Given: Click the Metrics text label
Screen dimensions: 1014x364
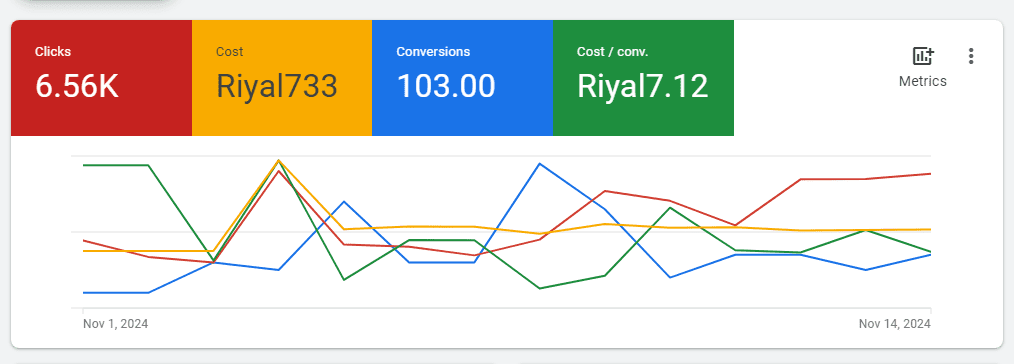Looking at the screenshot, I should 923,81.
